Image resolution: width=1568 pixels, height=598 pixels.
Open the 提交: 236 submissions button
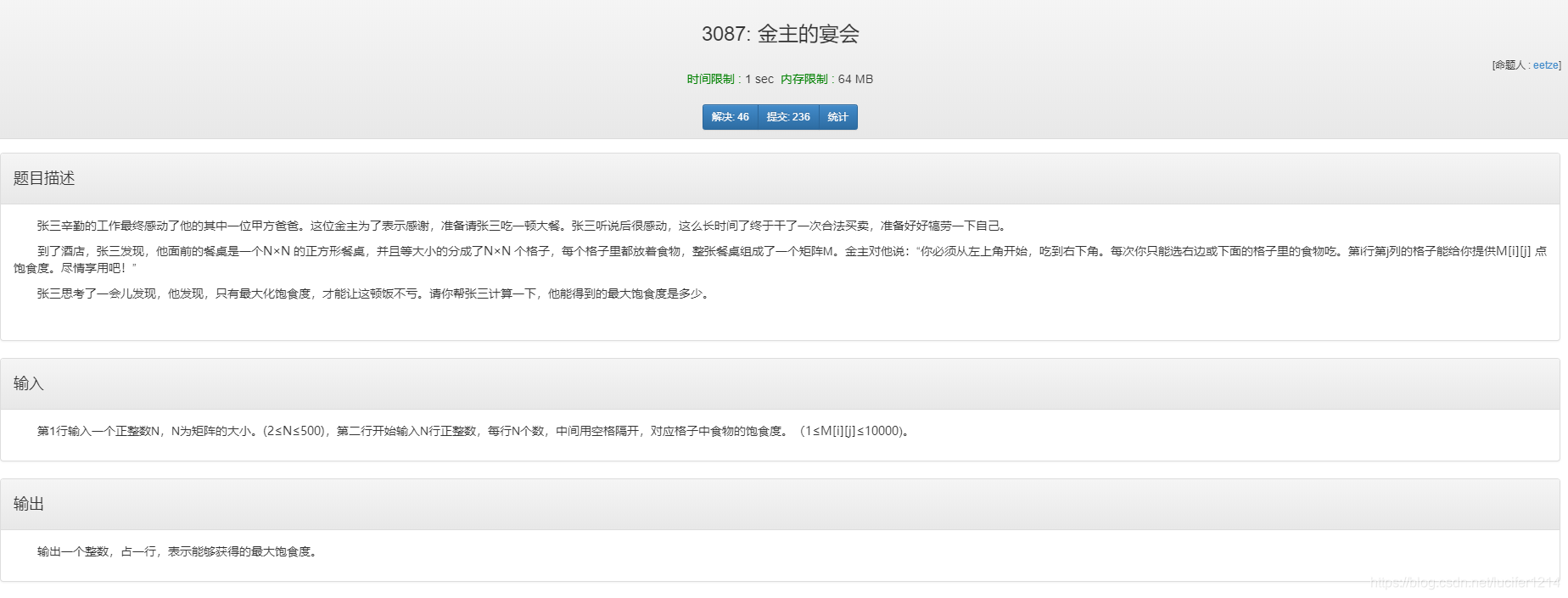point(788,117)
